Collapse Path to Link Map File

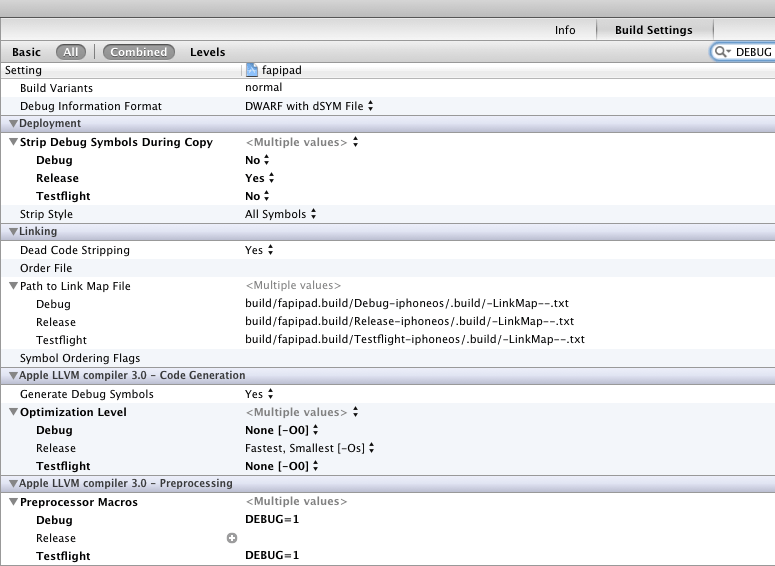tap(13, 286)
